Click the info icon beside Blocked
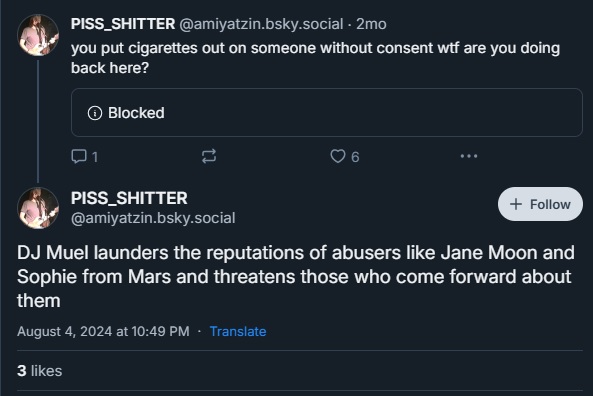Image resolution: width=593 pixels, height=396 pixels. point(95,113)
